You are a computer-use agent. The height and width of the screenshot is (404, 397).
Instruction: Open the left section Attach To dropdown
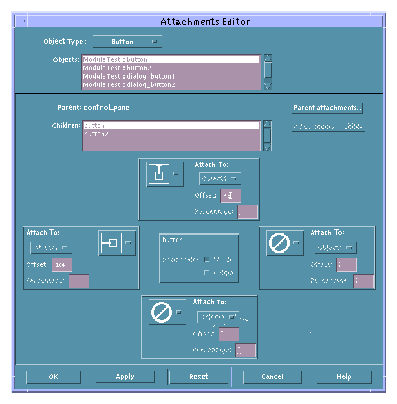(x=51, y=248)
